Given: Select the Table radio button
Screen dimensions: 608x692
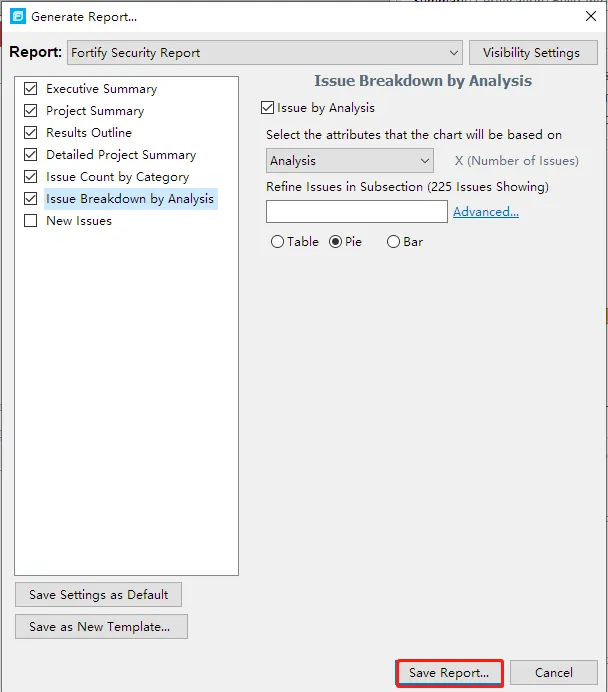Looking at the screenshot, I should (277, 242).
